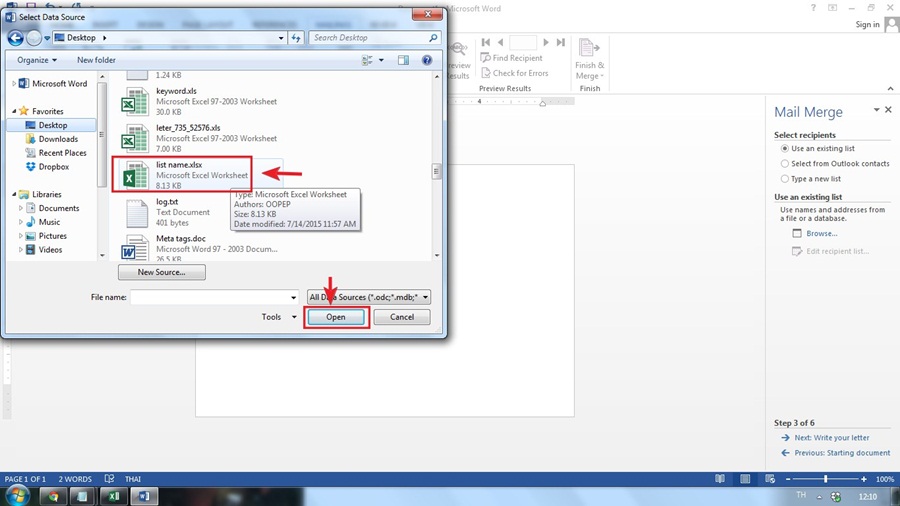
Task: Open the File name combo dropdown
Action: coord(293,298)
